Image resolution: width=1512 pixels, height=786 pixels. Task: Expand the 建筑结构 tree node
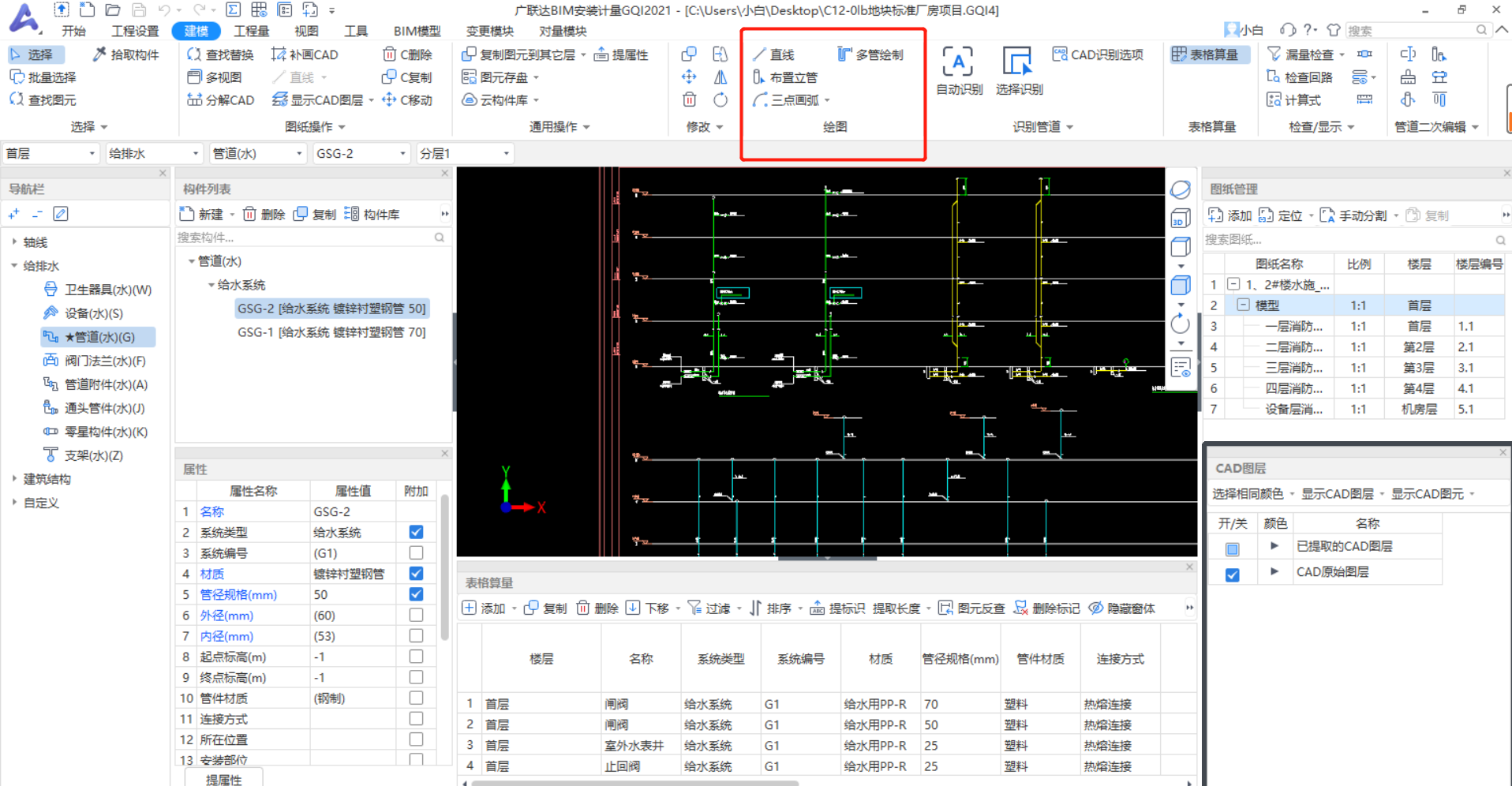14,479
